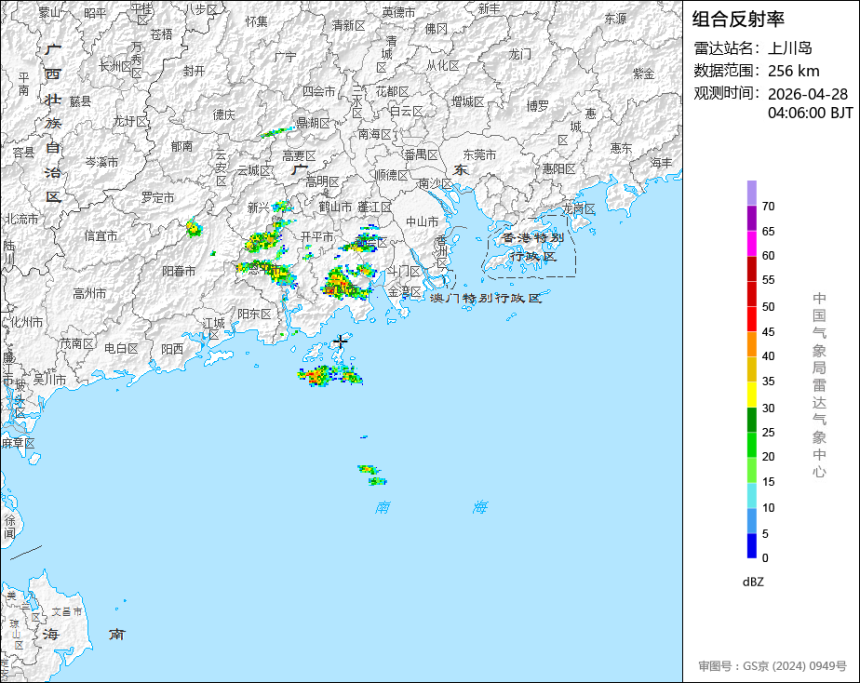Click the 电白区 map label
The image size is (860, 683).
pos(121,348)
